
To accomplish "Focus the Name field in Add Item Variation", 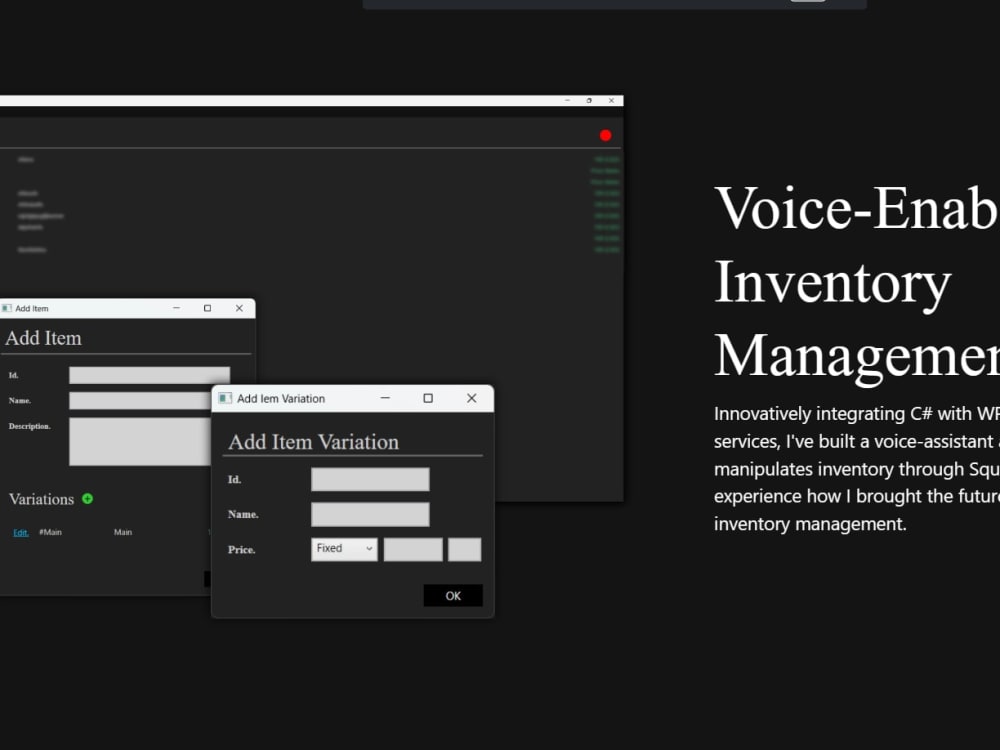I will point(370,515).
